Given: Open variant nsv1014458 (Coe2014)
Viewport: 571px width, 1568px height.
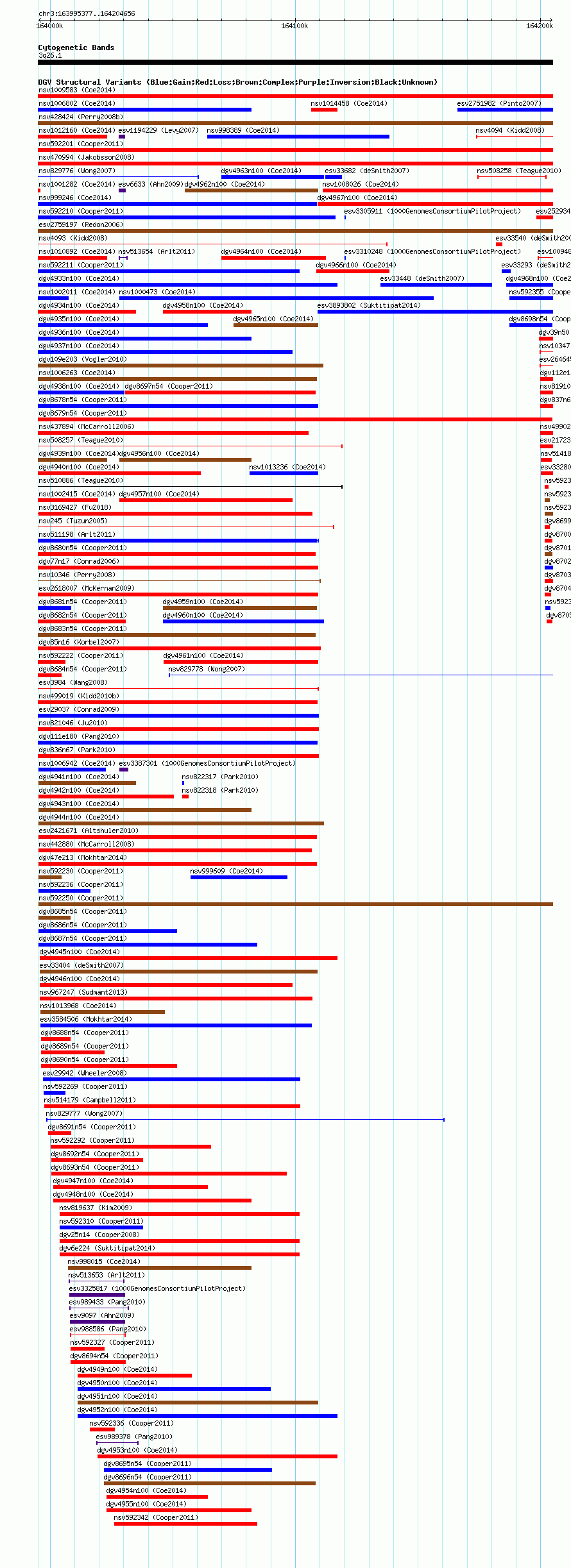Looking at the screenshot, I should click(349, 103).
